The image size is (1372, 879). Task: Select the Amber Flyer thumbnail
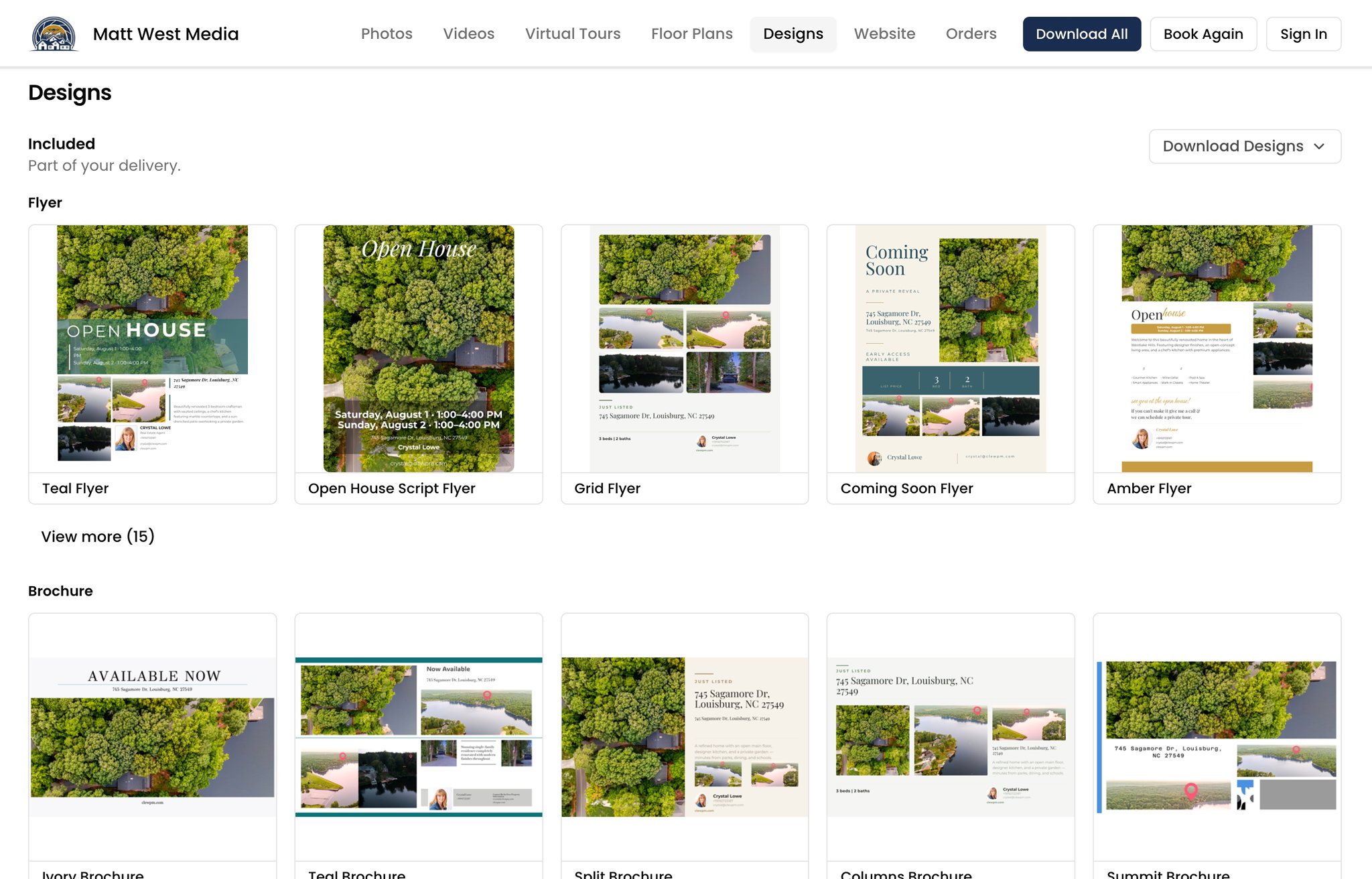(x=1217, y=348)
